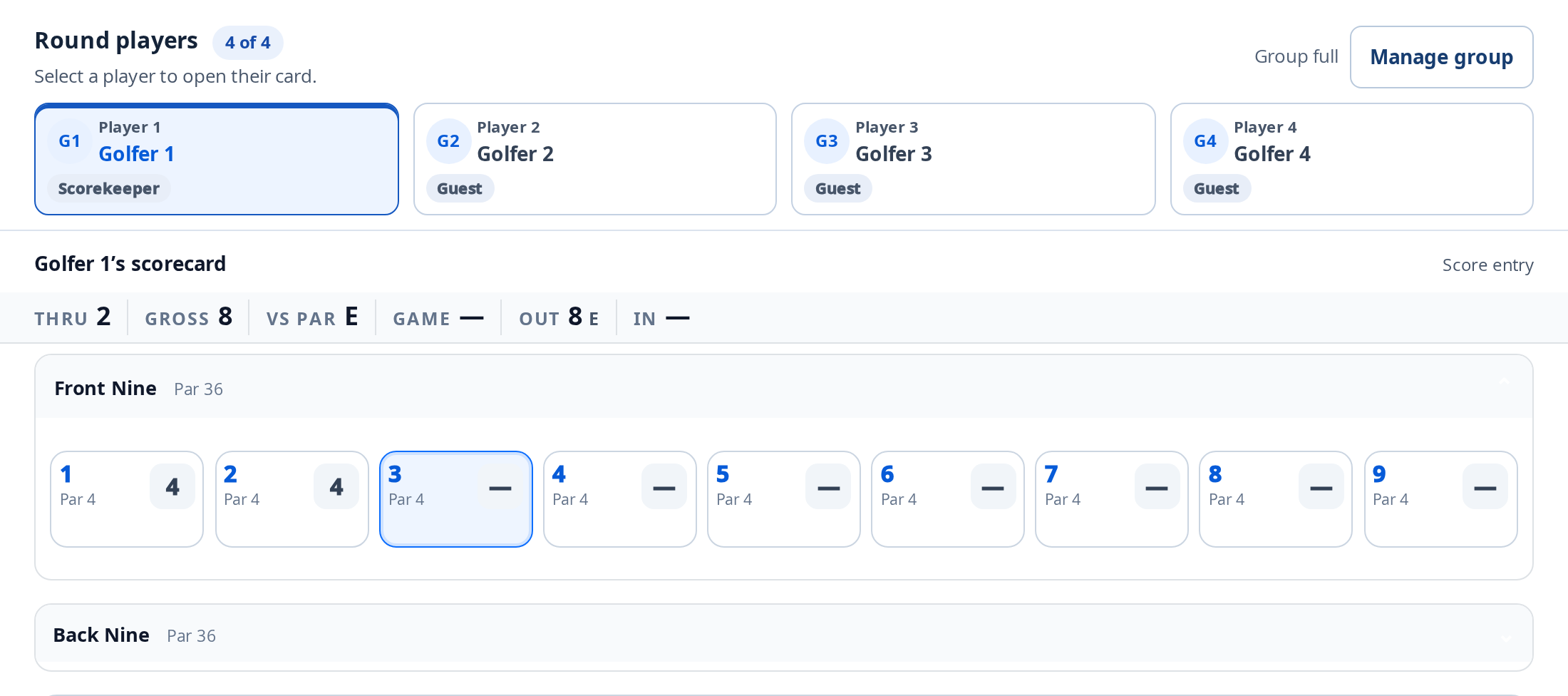Click the Guest badge under Golfer 2

point(460,188)
